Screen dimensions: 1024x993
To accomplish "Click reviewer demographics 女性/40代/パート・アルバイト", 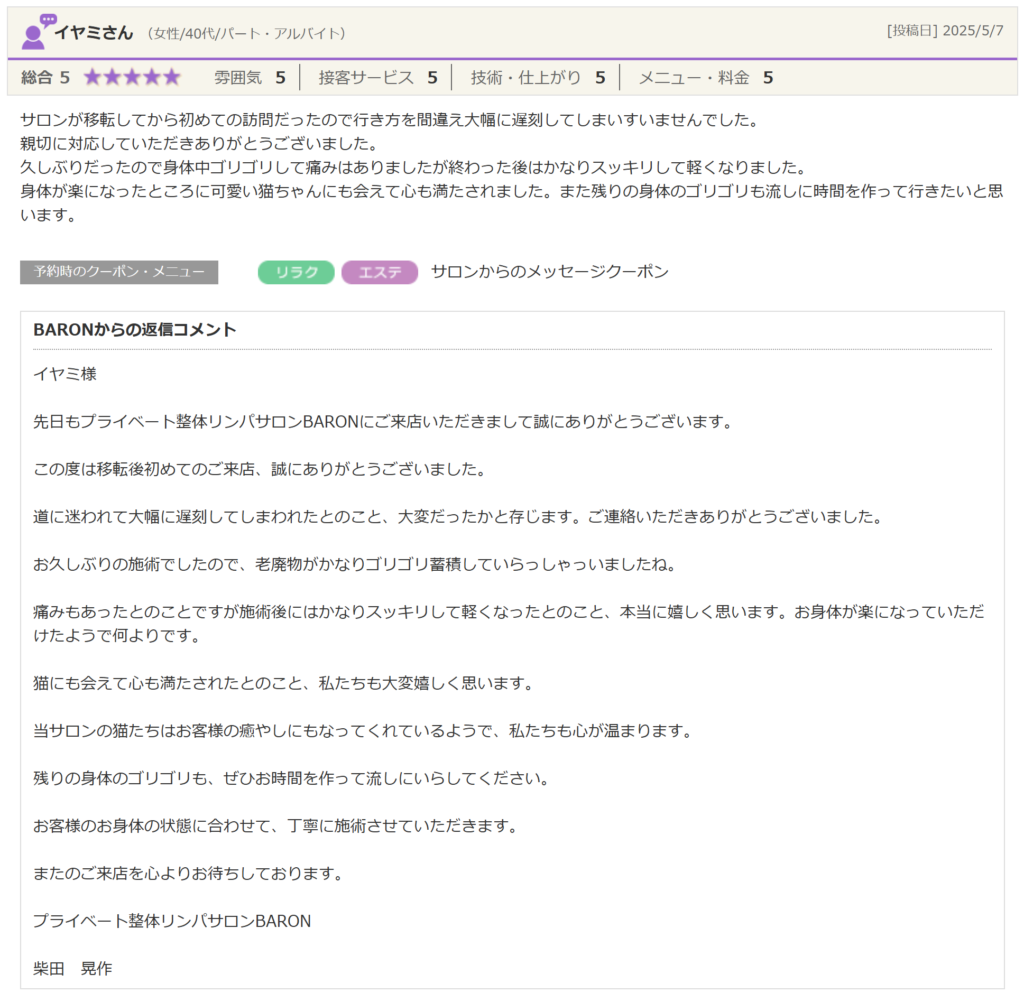I will pyautogui.click(x=246, y=33).
